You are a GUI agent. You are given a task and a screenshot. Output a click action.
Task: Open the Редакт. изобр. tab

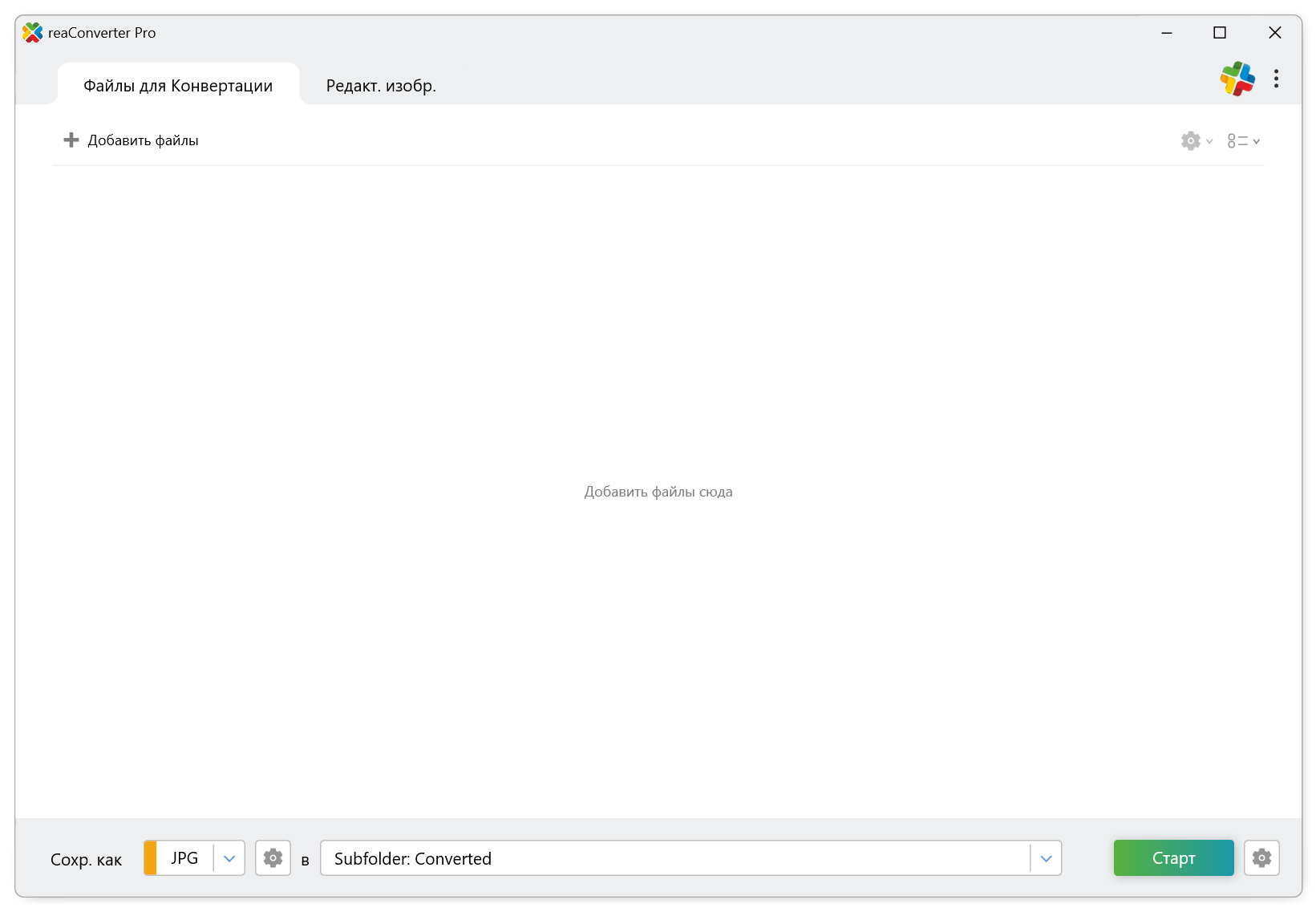point(381,86)
